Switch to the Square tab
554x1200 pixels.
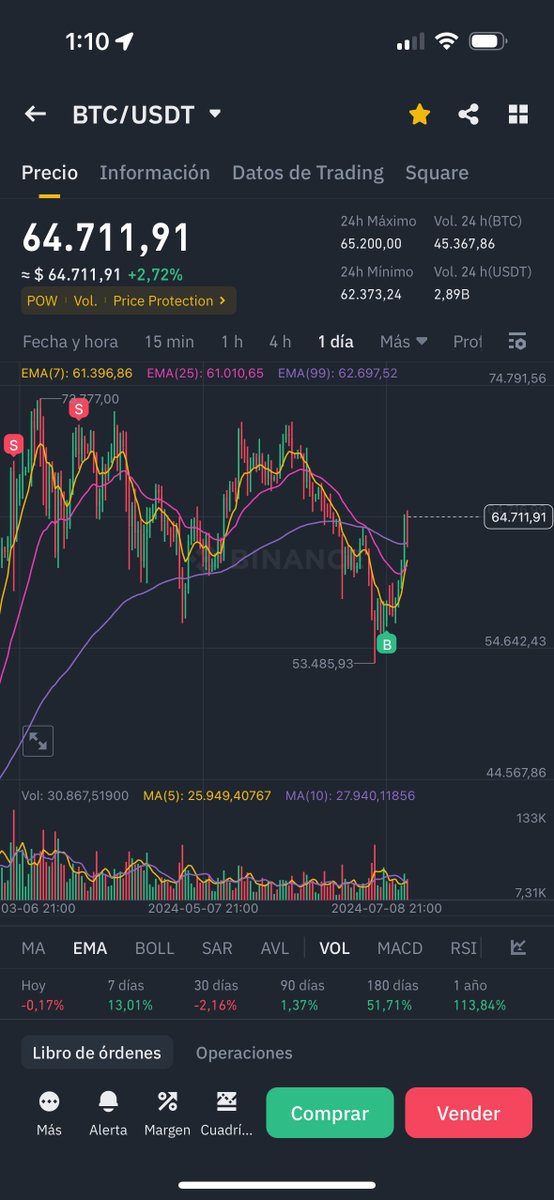click(x=437, y=173)
